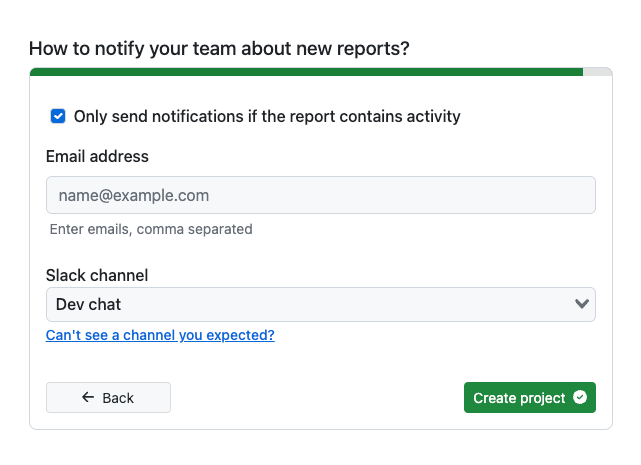Screen dimensions: 641x465
Task: Click the gray unfilled end of progress bar
Action: (597, 72)
